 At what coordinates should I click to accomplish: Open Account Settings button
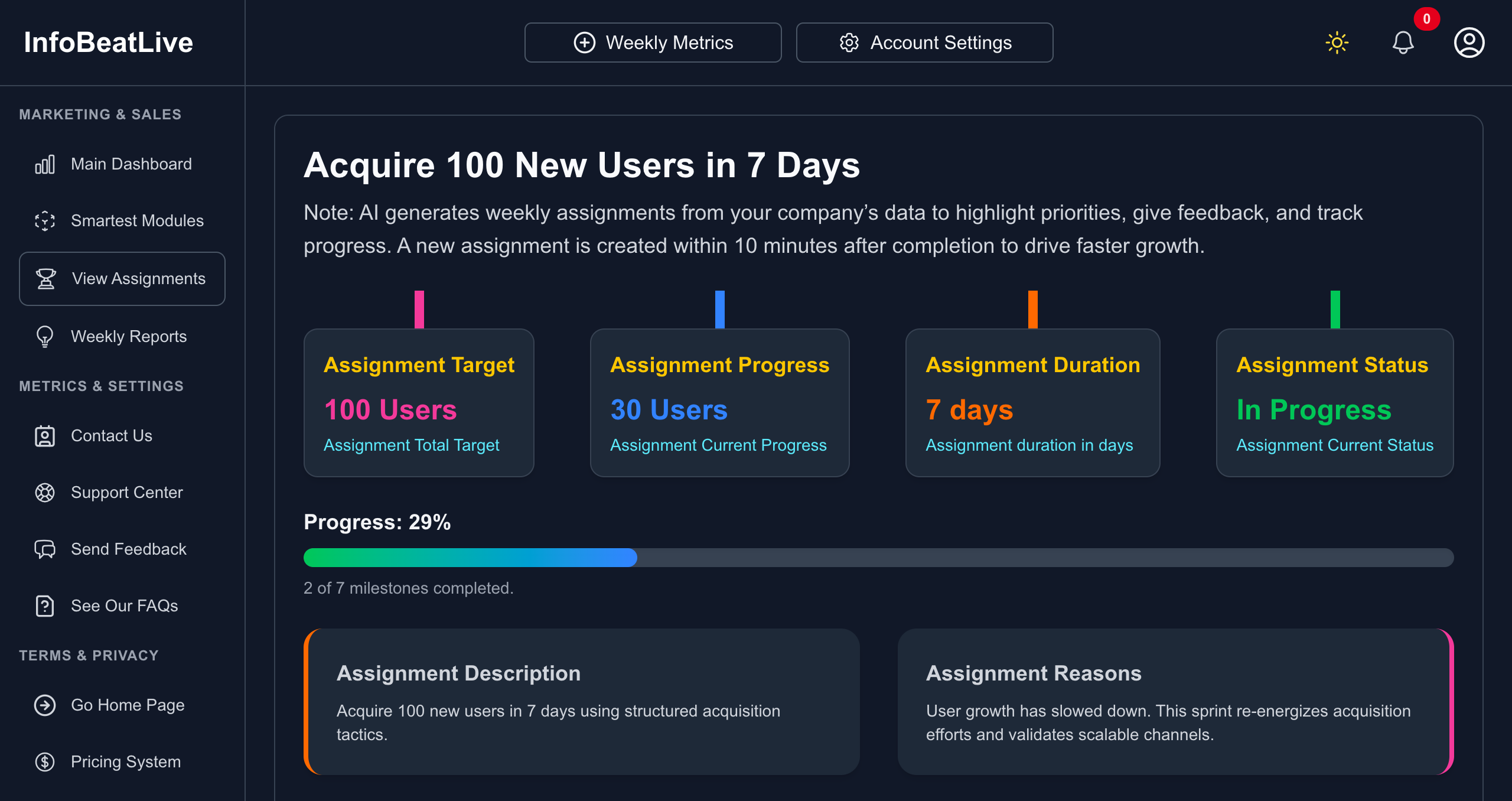tap(924, 43)
